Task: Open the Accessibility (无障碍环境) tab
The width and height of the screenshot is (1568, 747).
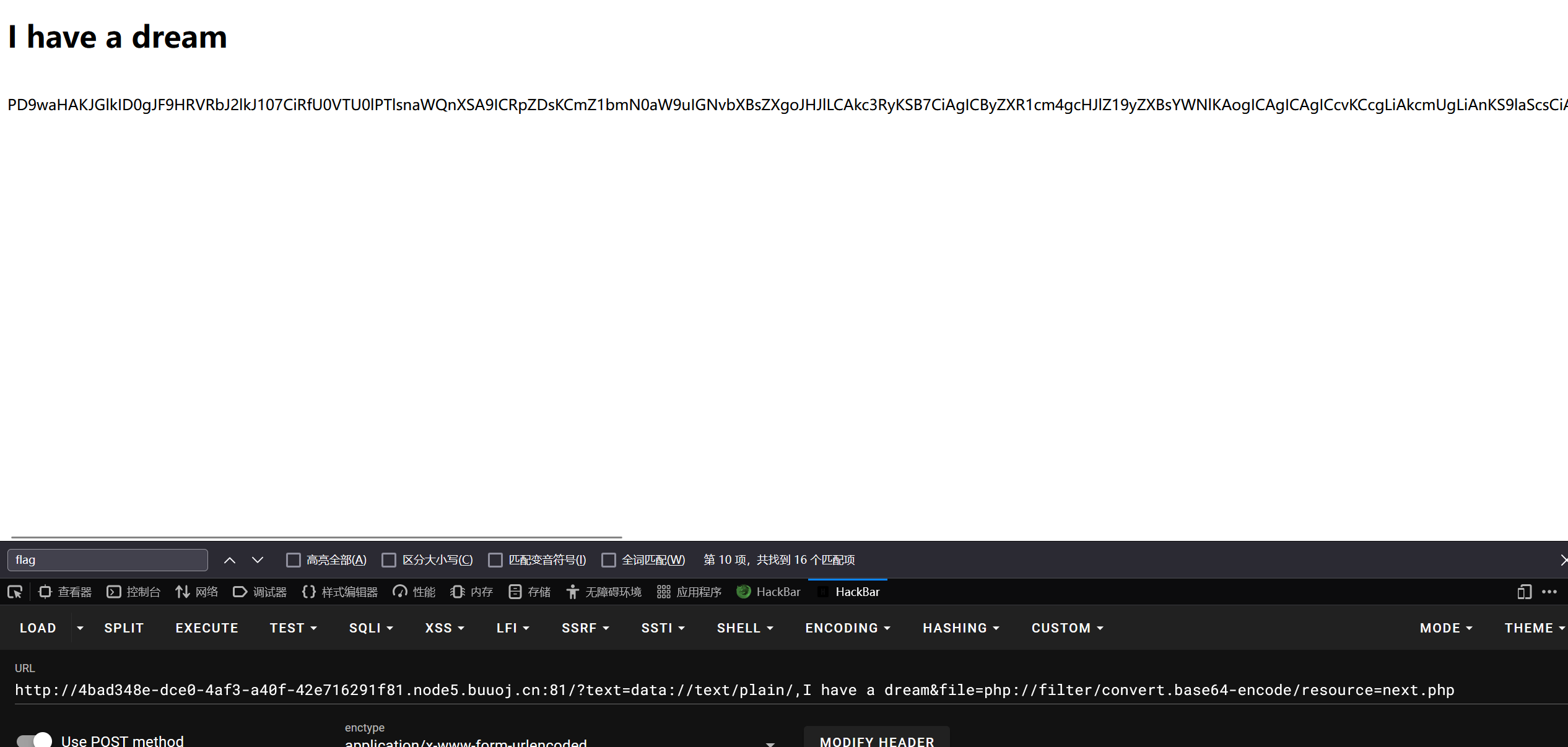Action: click(x=604, y=592)
